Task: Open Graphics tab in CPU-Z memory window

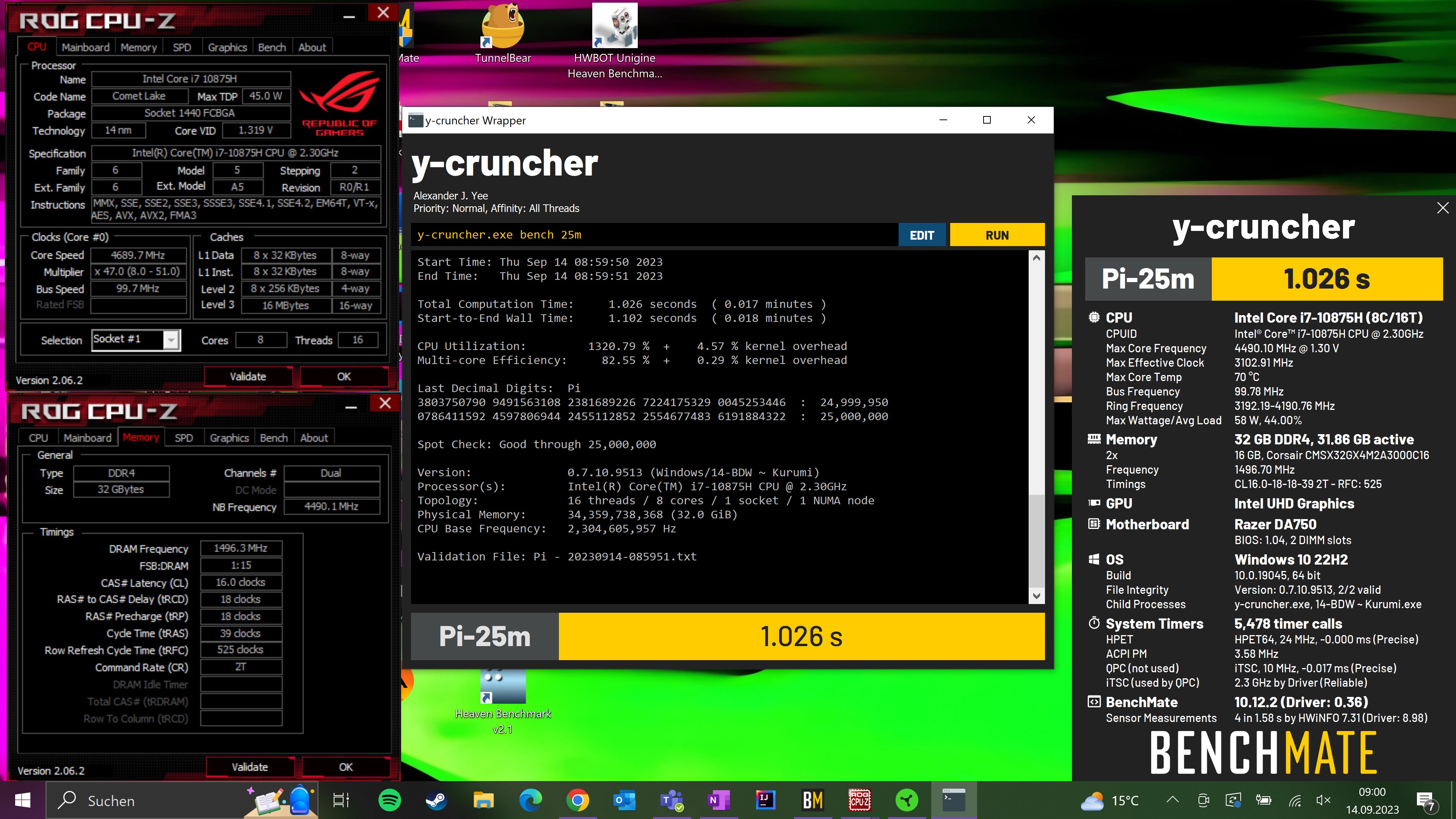Action: point(229,438)
